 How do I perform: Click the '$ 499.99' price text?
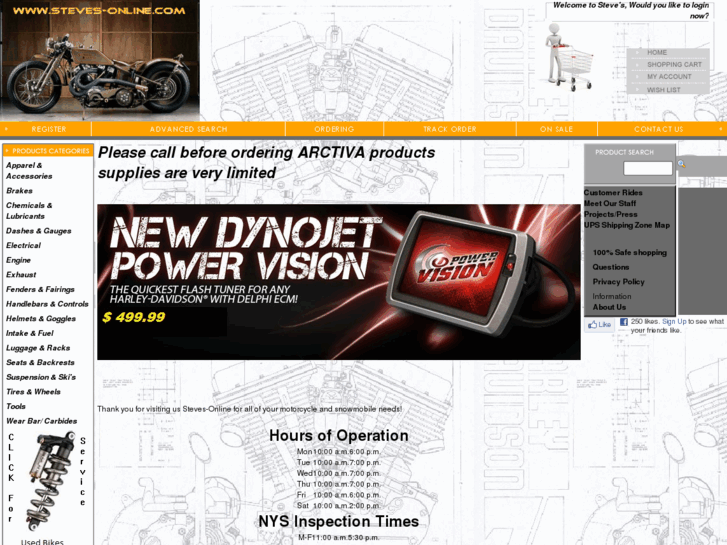134,317
